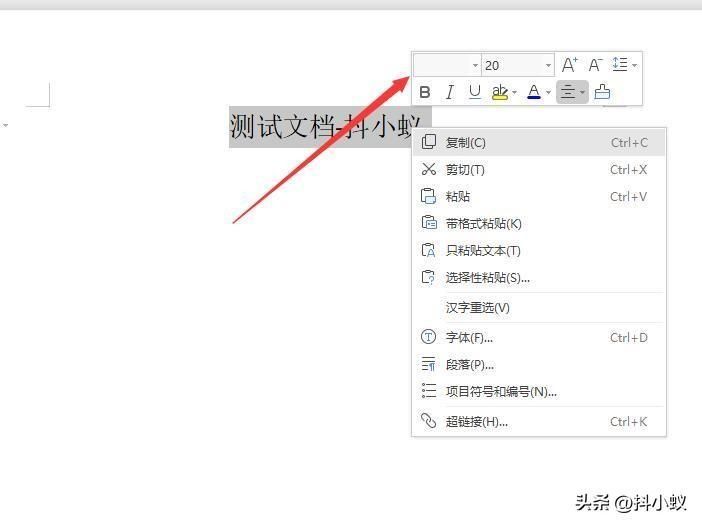Open 项目符号和编号(N)... dialog
The image size is (702, 527).
[539, 392]
